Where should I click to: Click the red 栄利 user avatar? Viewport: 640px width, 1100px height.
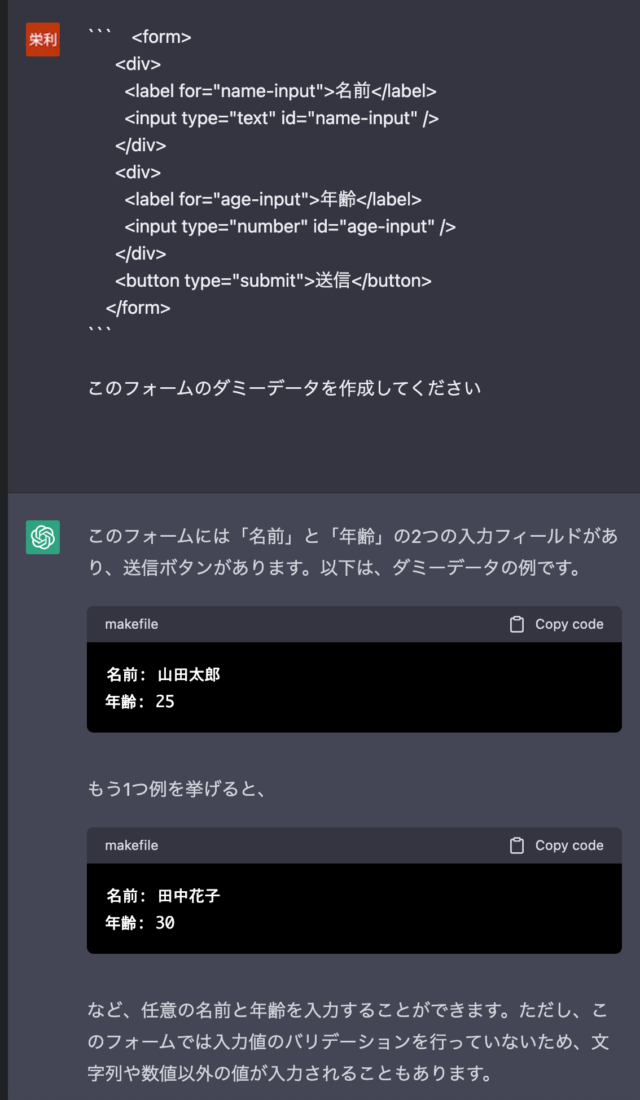point(43,40)
